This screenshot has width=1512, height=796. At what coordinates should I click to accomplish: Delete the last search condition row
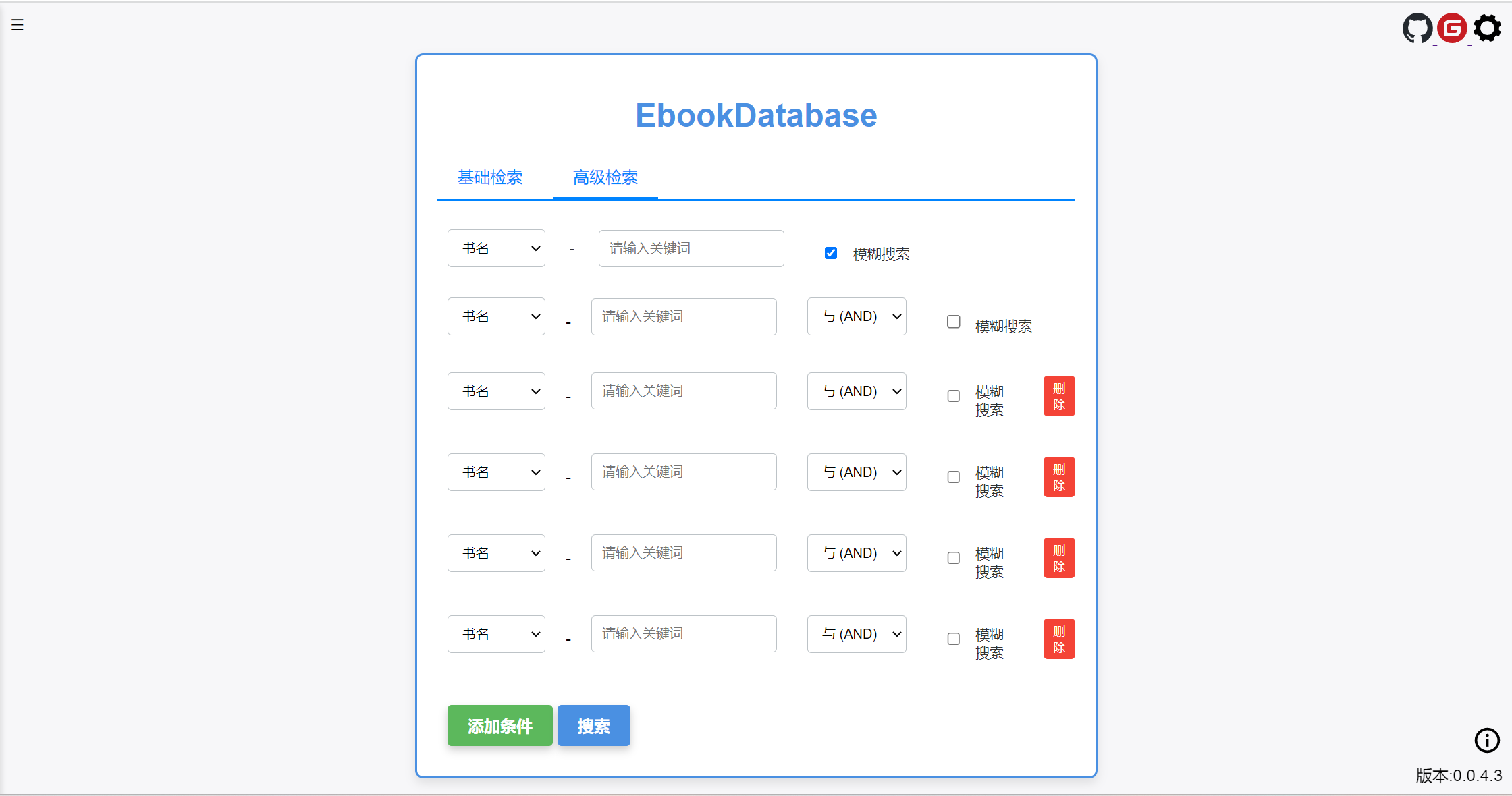(1058, 639)
